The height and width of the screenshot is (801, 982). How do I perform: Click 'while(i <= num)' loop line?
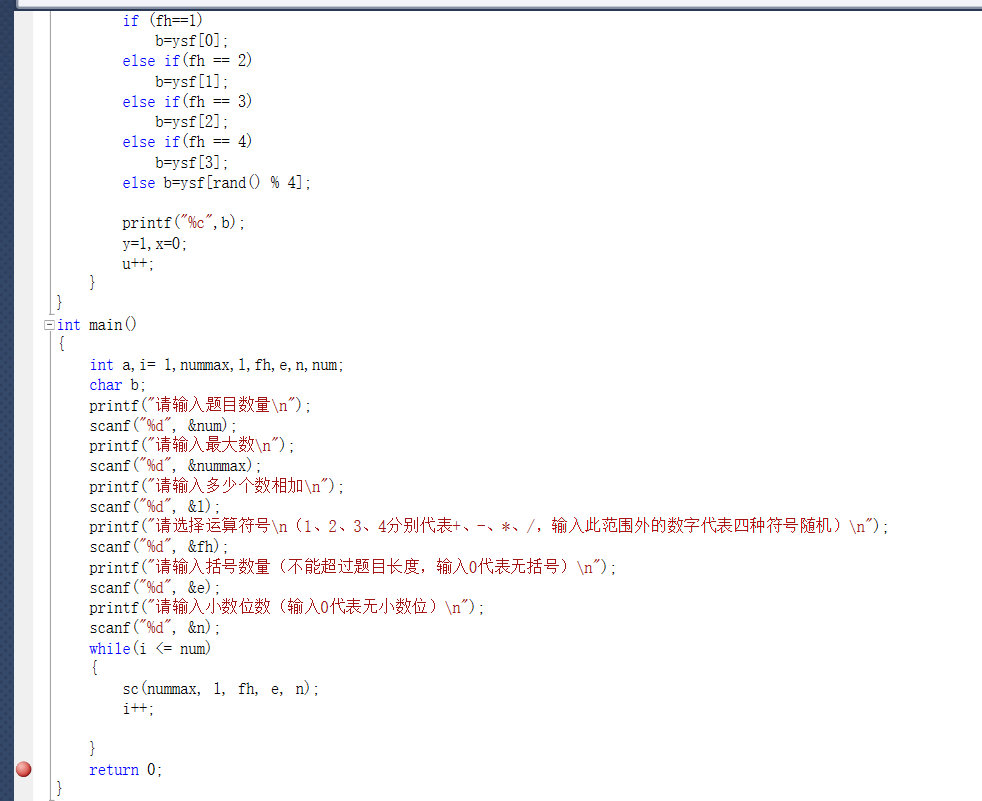[x=150, y=648]
